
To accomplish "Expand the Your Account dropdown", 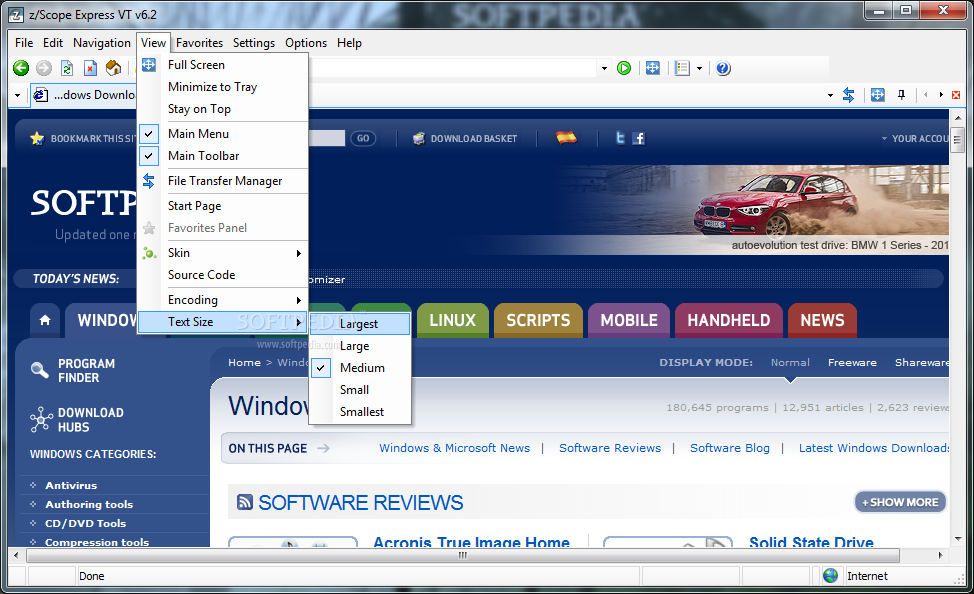I will [916, 139].
